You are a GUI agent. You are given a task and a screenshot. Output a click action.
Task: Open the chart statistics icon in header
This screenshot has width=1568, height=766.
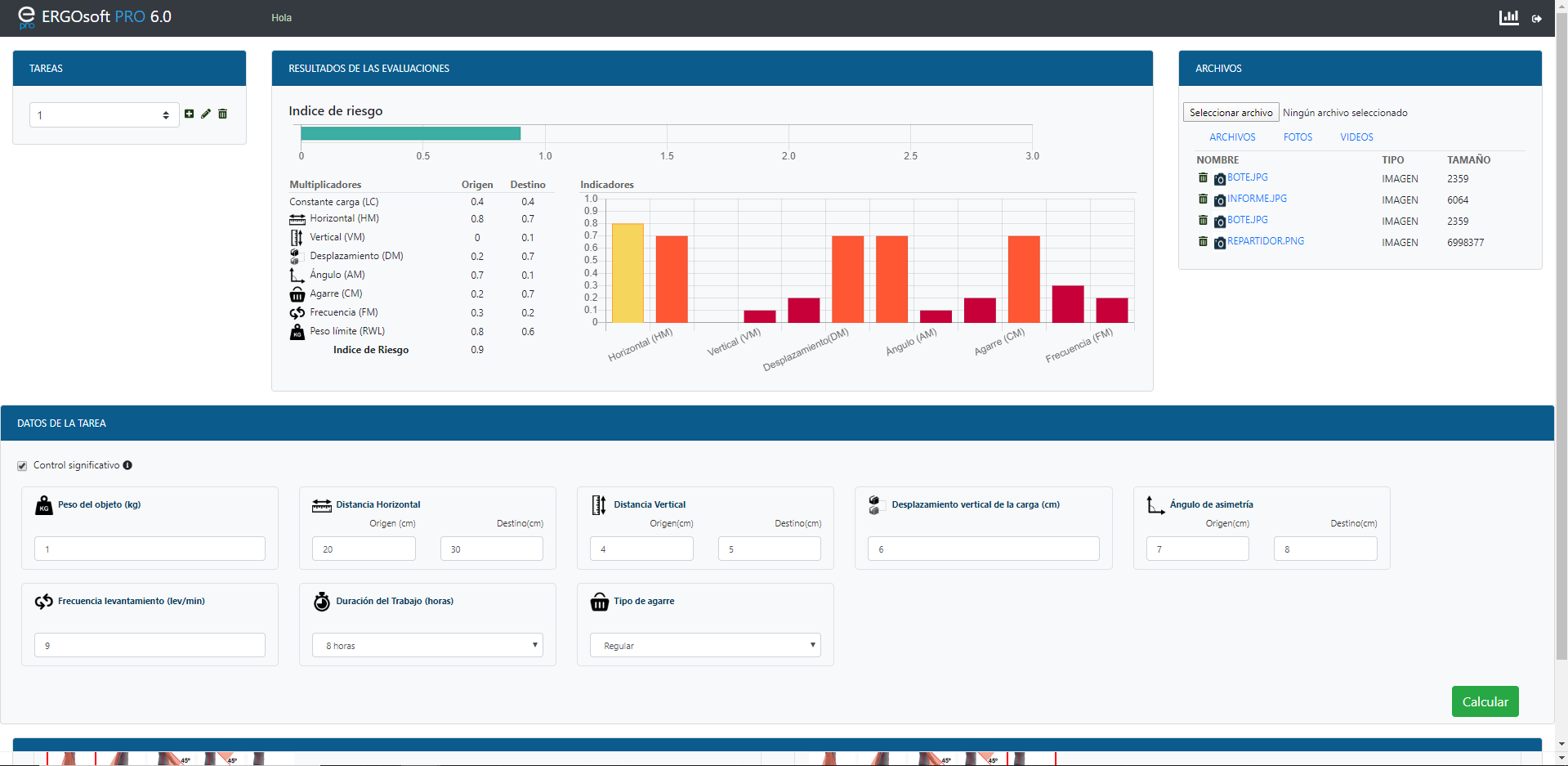(x=1508, y=17)
